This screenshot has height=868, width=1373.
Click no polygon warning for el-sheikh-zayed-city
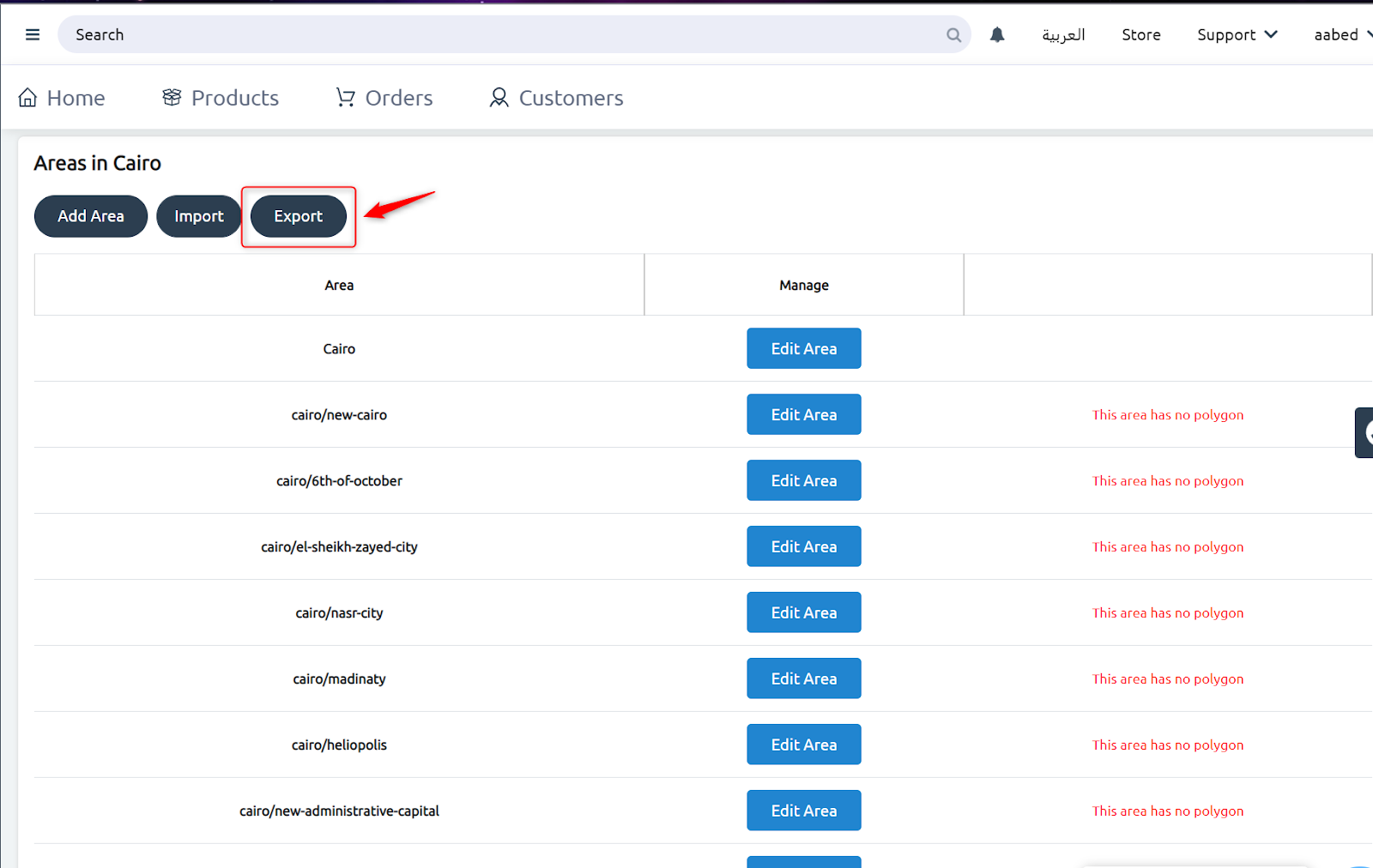[x=1167, y=547]
